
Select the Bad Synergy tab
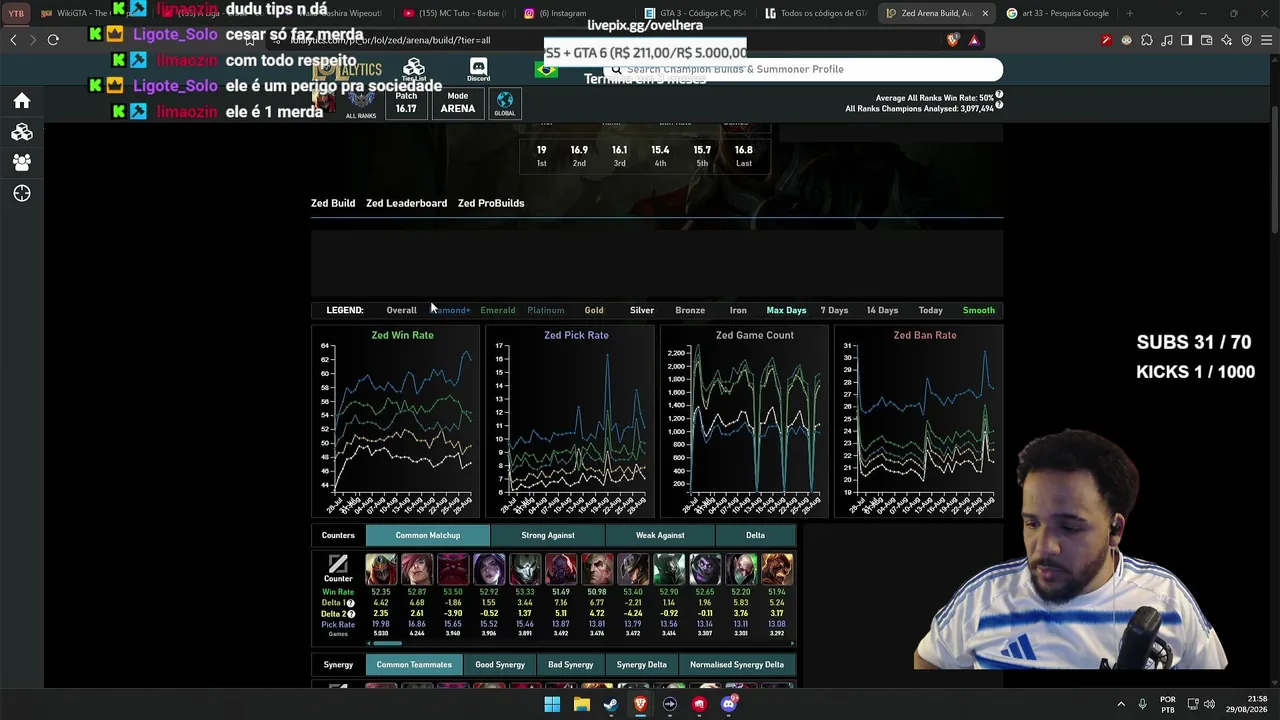point(570,664)
